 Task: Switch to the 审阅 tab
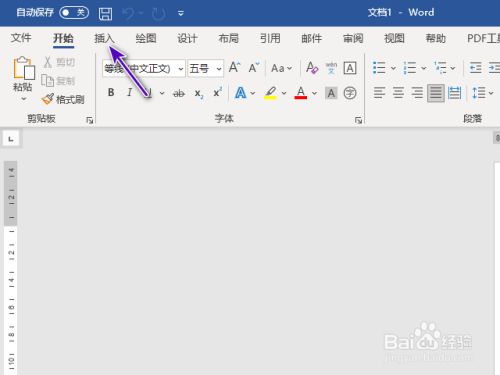353,38
